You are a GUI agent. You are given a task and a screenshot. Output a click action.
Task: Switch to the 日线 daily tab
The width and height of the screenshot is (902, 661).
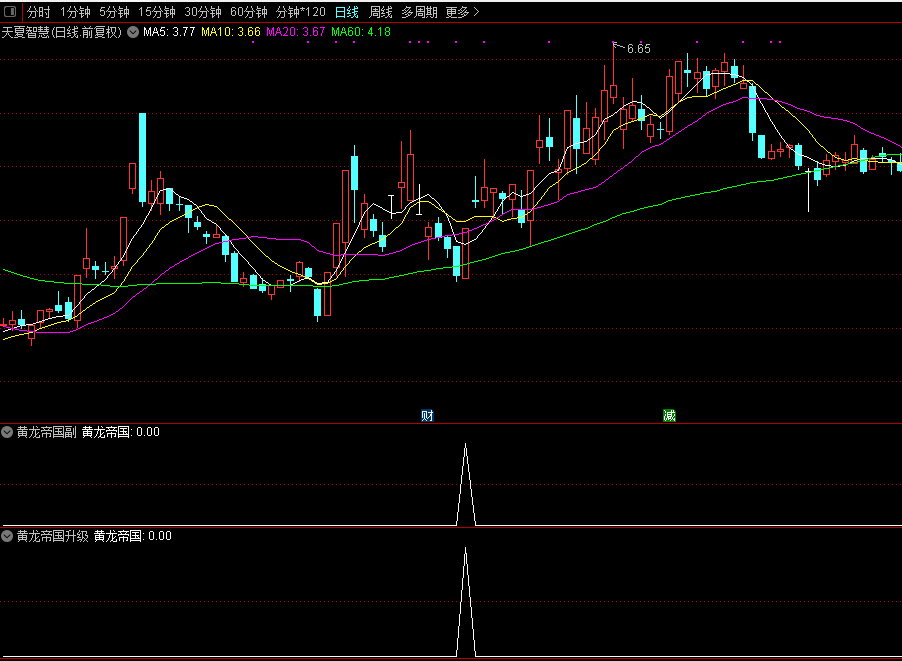click(347, 12)
